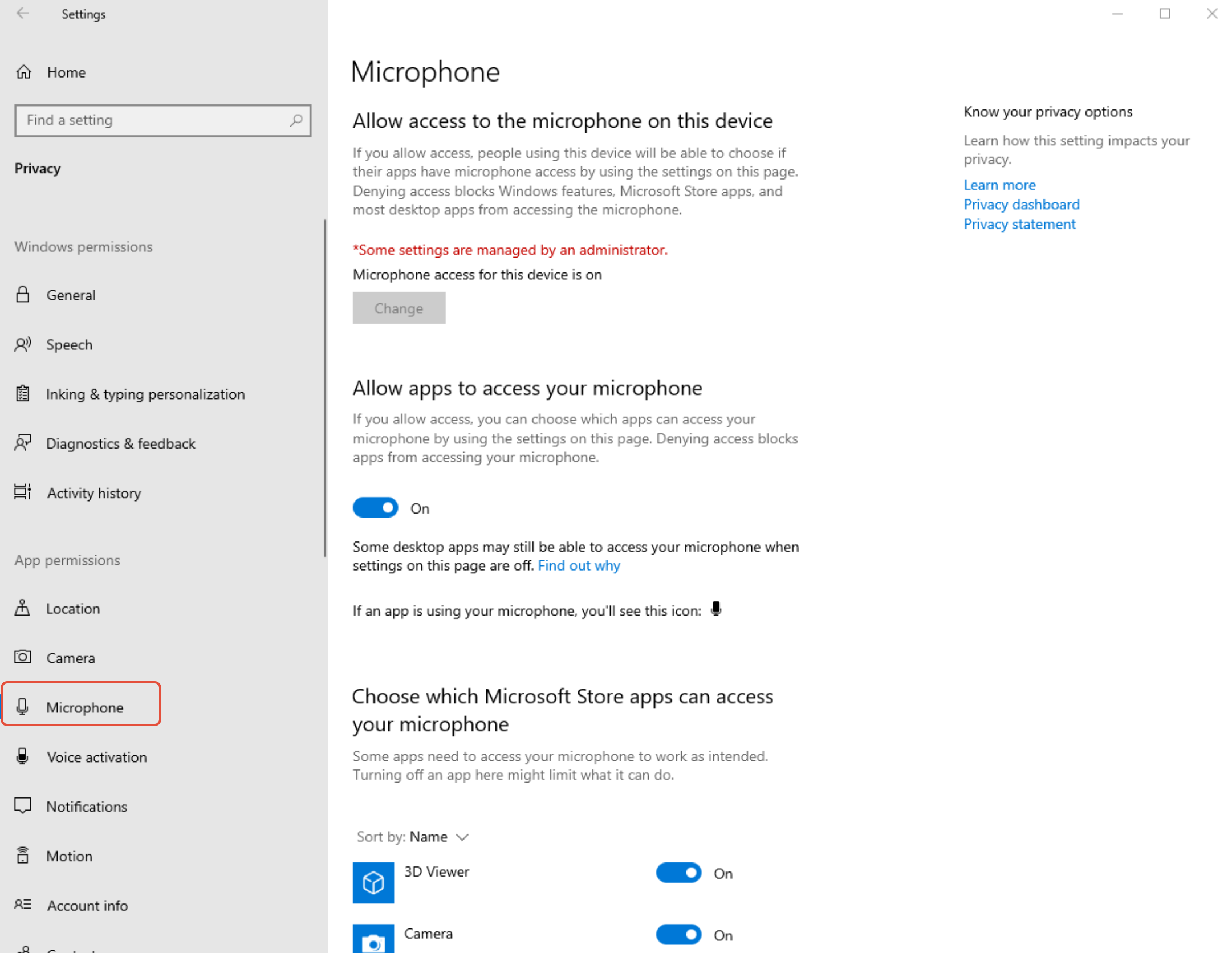Open the Privacy dashboard link
The image size is (1232, 953).
[x=1021, y=205]
